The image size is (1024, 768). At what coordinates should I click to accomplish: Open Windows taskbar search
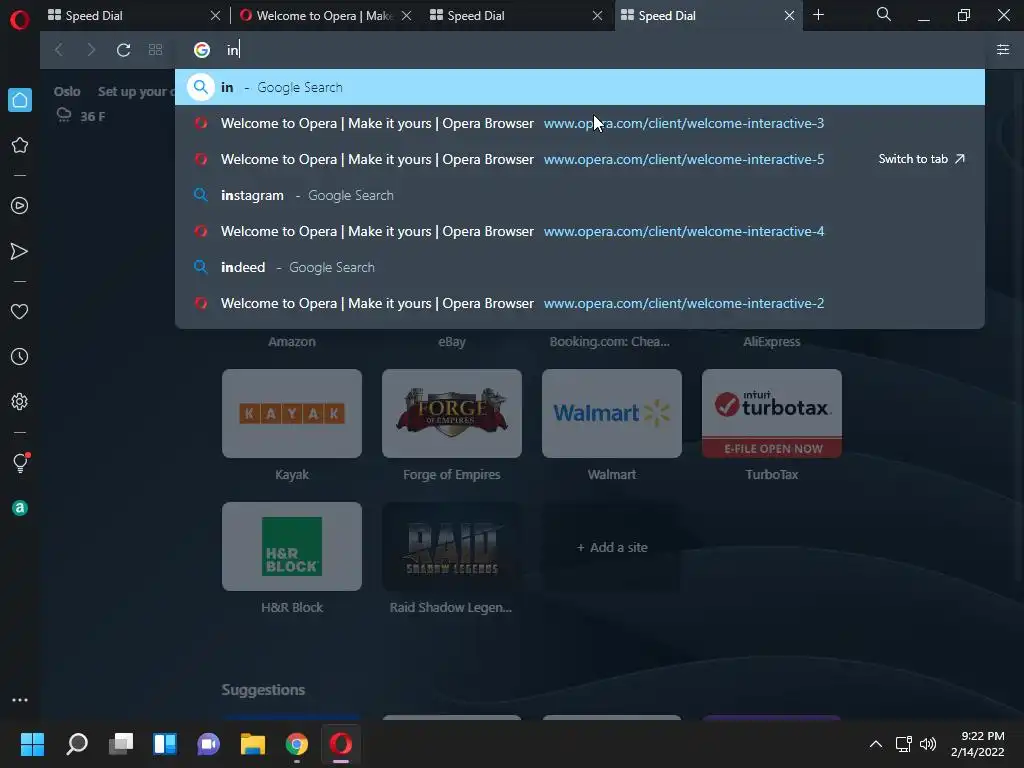click(77, 744)
